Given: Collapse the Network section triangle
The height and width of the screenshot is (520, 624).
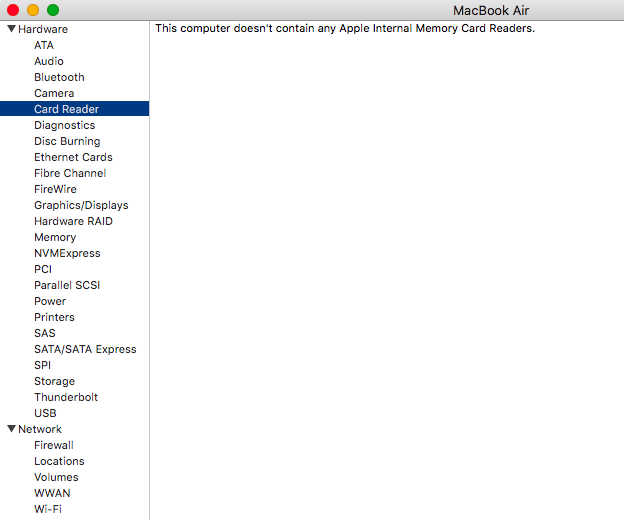Looking at the screenshot, I should coord(12,428).
